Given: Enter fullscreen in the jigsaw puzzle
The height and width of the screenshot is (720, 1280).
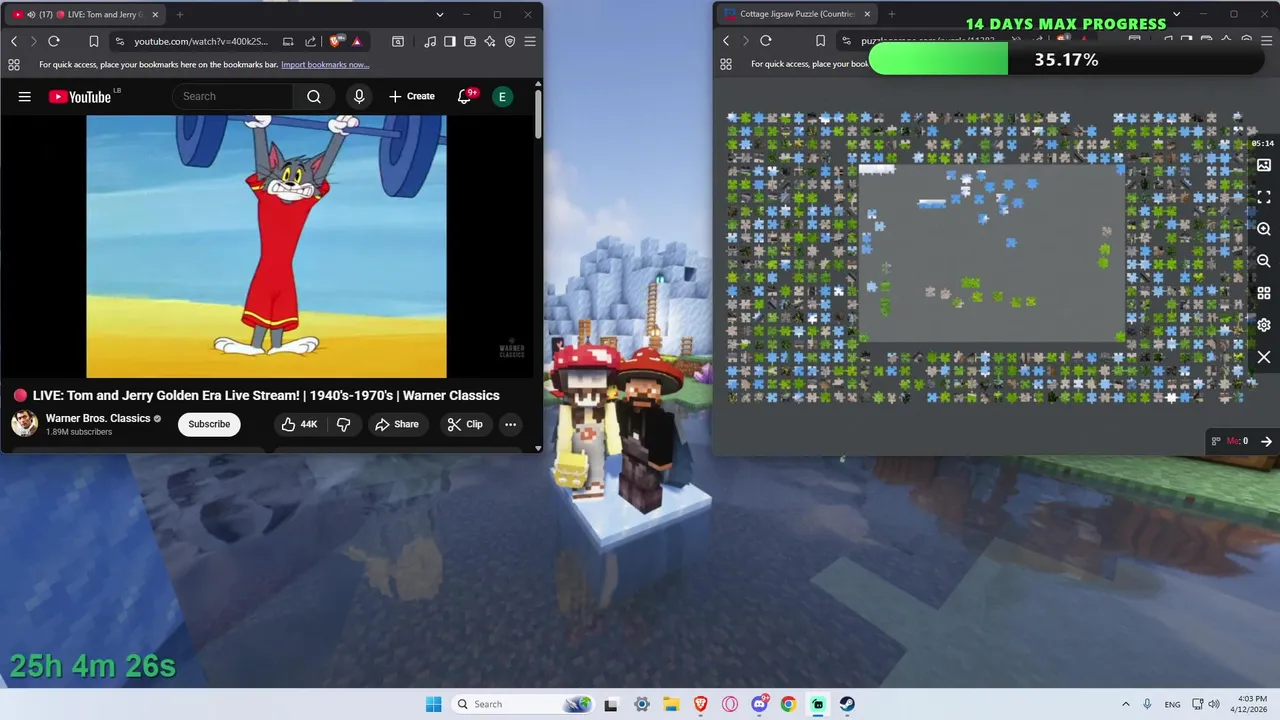Looking at the screenshot, I should pos(1264,197).
